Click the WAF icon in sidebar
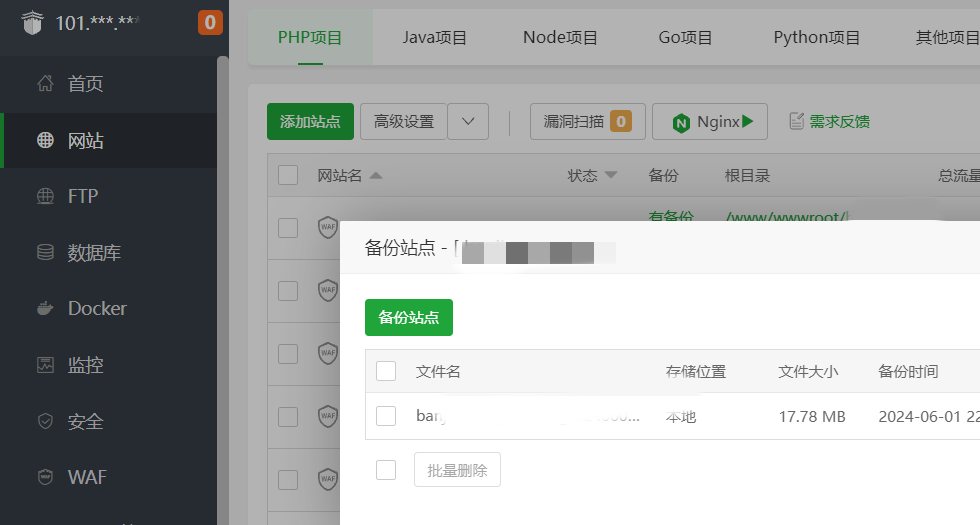 [45, 477]
